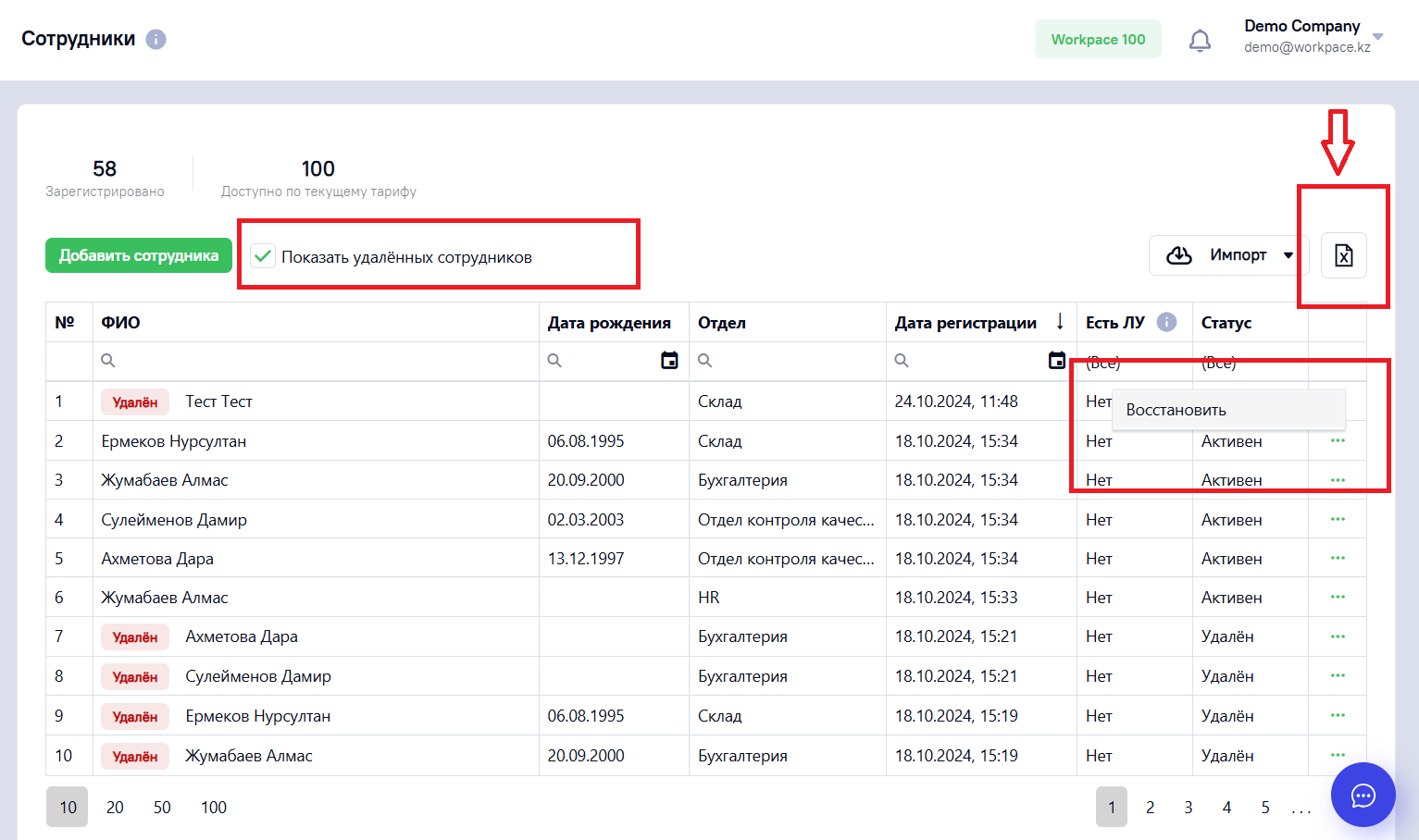Open the notifications bell
The width and height of the screenshot is (1419, 840).
[x=1200, y=40]
